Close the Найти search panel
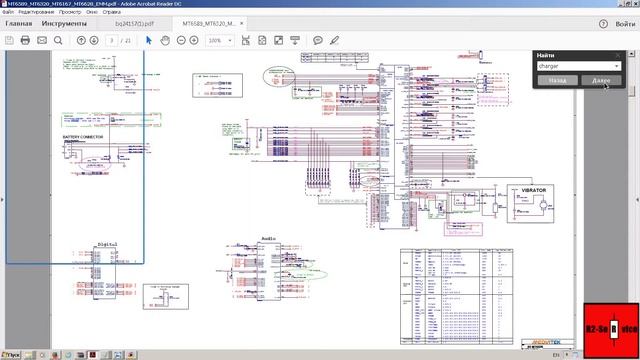Viewport: 640px width, 360px height. (618, 55)
